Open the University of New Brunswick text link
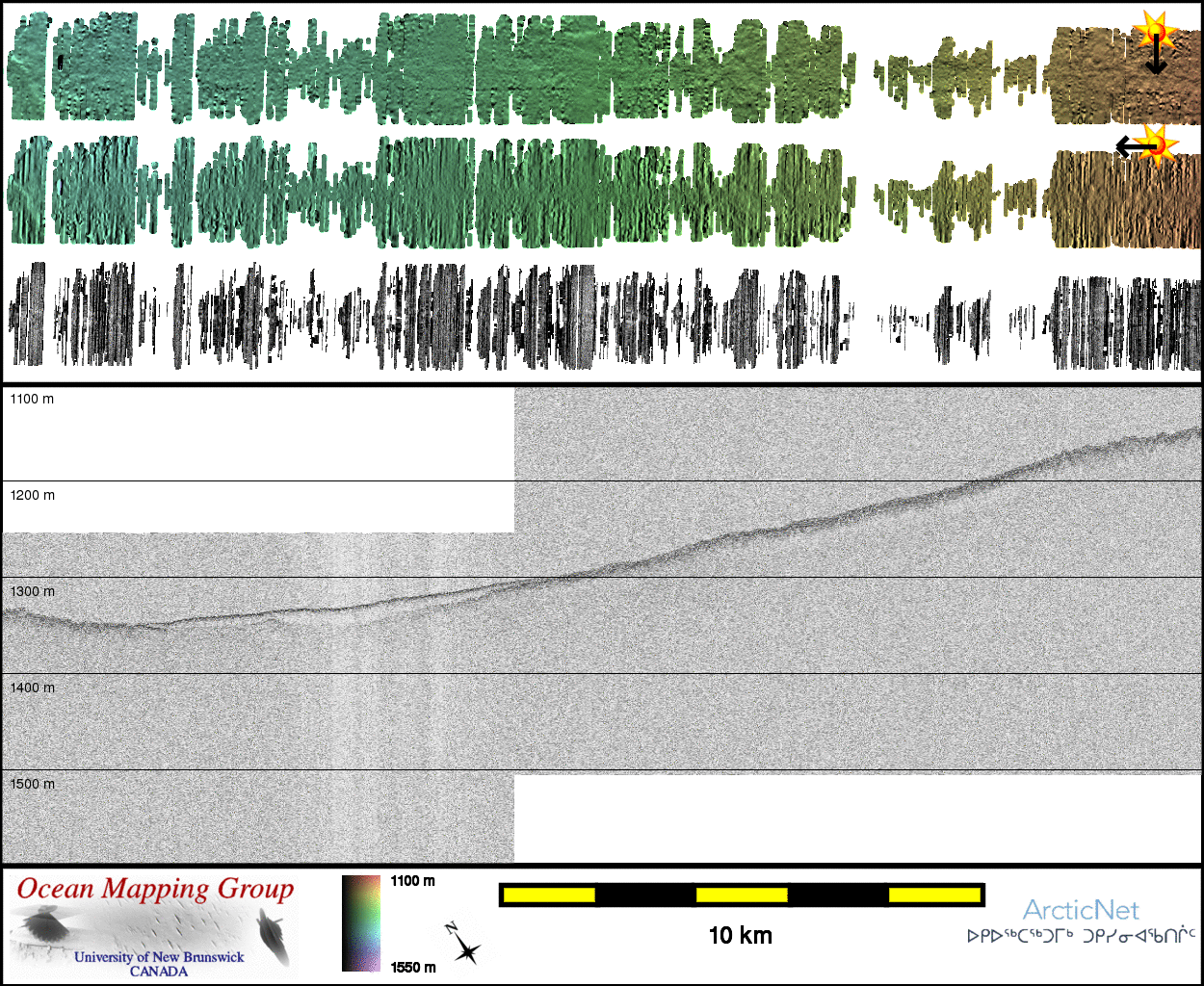 click(x=159, y=957)
